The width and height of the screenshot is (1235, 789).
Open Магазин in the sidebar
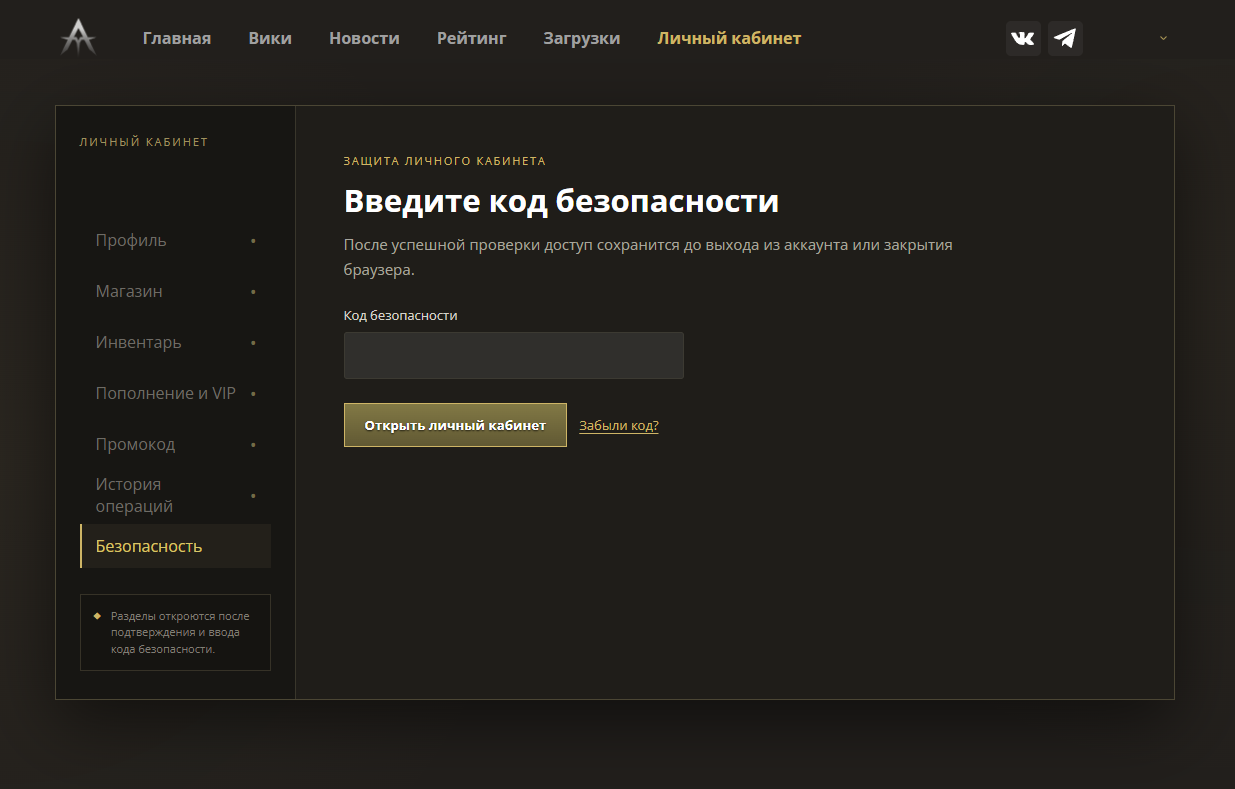(175, 291)
